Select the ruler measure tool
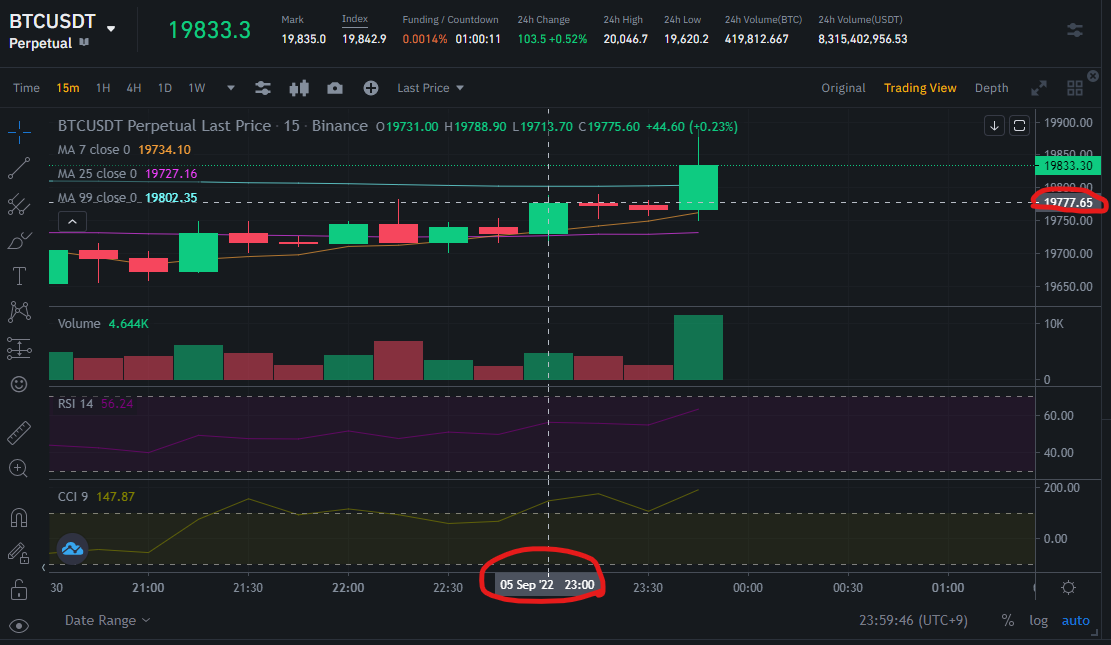The image size is (1111, 645). tap(19, 432)
